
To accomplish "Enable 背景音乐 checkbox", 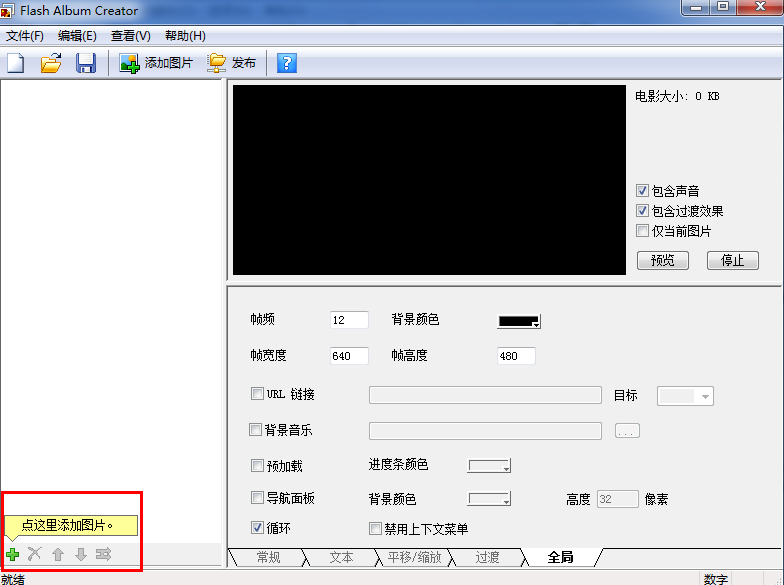I will pos(255,430).
